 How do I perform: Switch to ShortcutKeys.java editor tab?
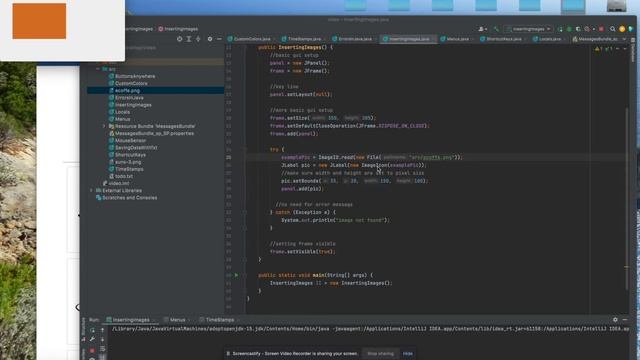point(503,39)
